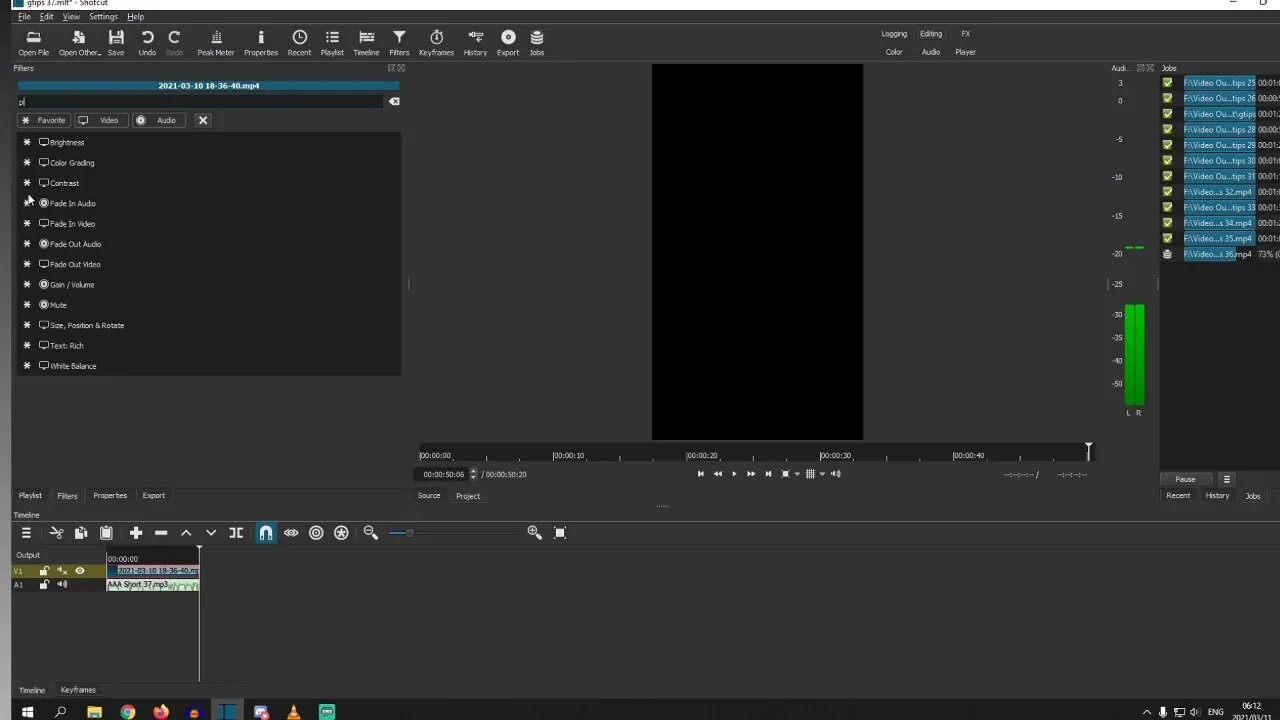Open Playlist from the top toolbar
This screenshot has width=1280, height=720.
pos(332,42)
